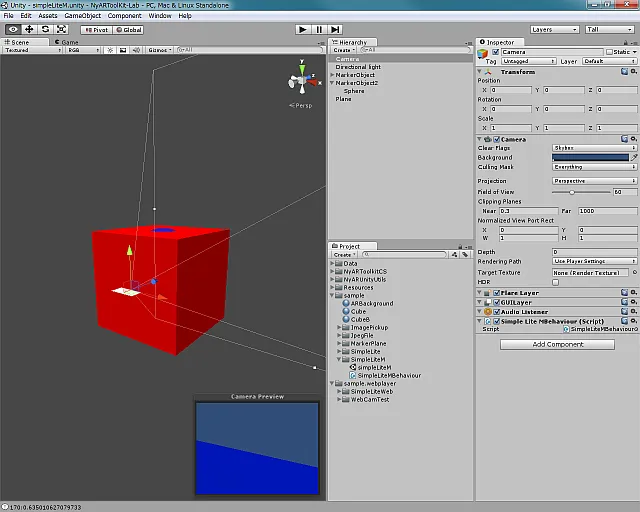Toggle GUILayer component checkbox
Screen dimensions: 640x512
pyautogui.click(x=496, y=302)
